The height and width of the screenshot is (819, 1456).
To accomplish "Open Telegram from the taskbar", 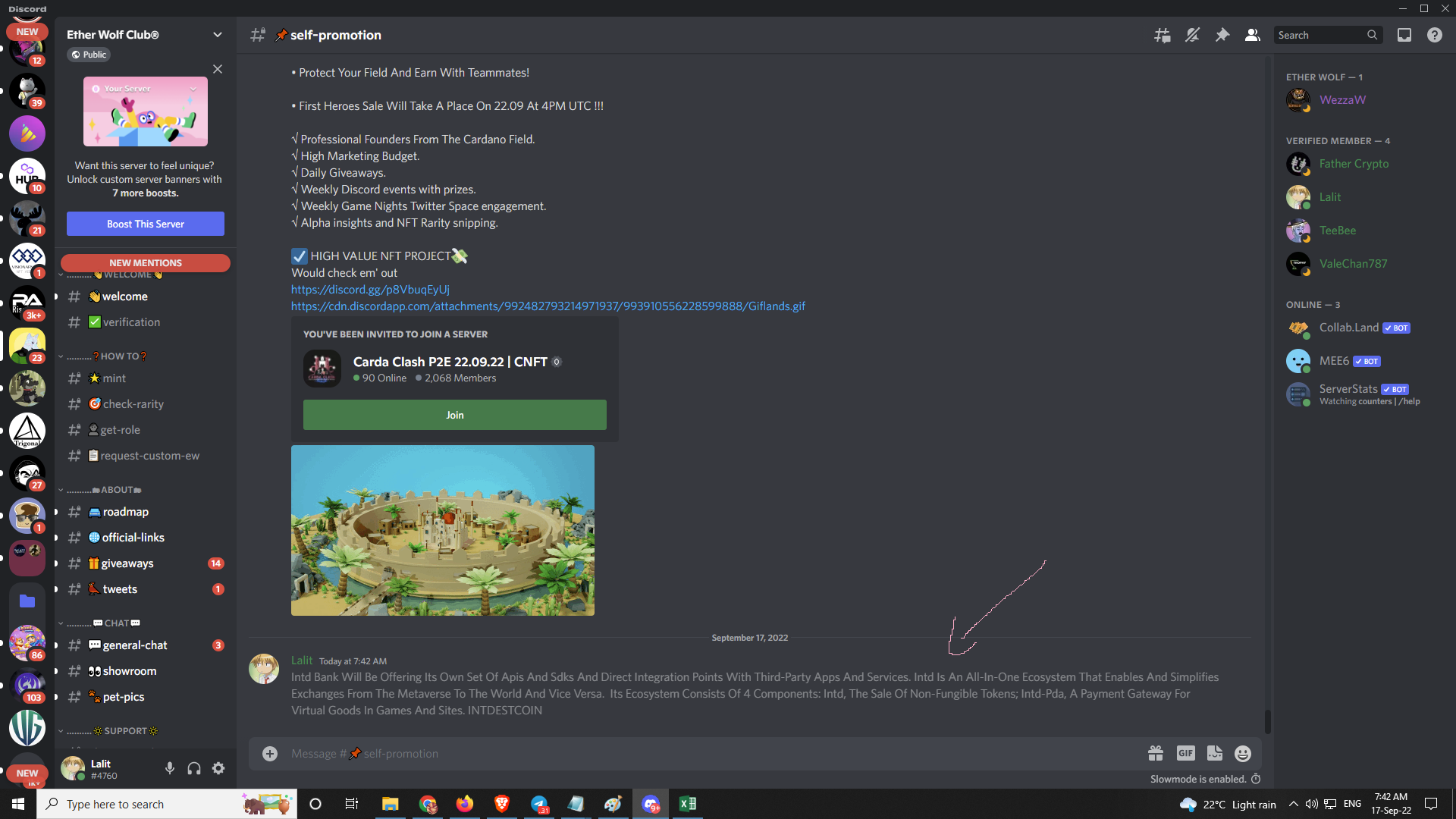I will [539, 804].
